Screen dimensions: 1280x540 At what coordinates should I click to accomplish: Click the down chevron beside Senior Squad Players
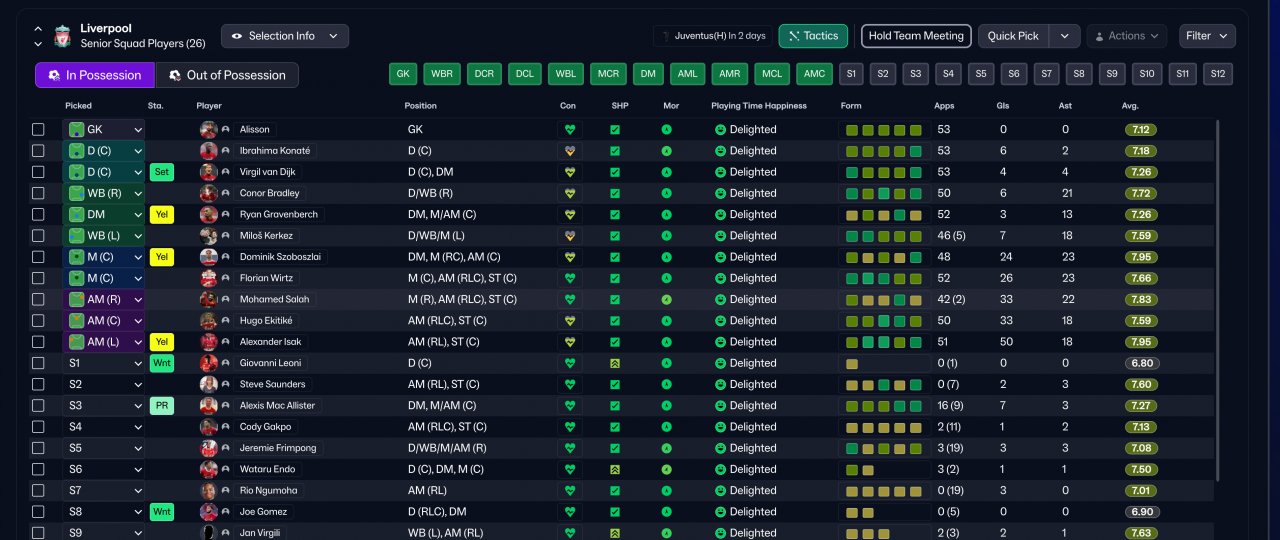click(x=38, y=44)
